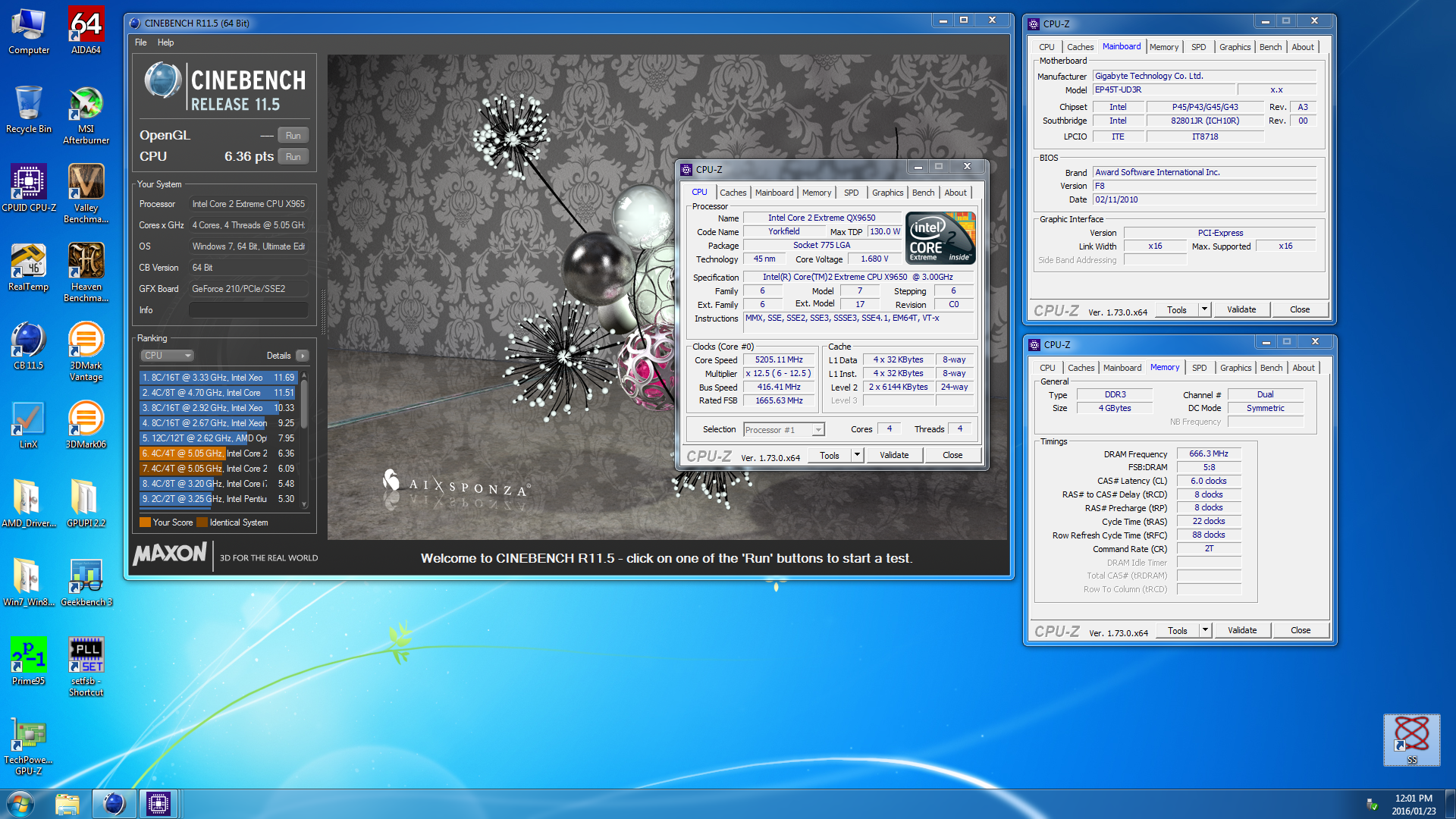
Task: Click the tray notification flag icon
Action: [1371, 804]
